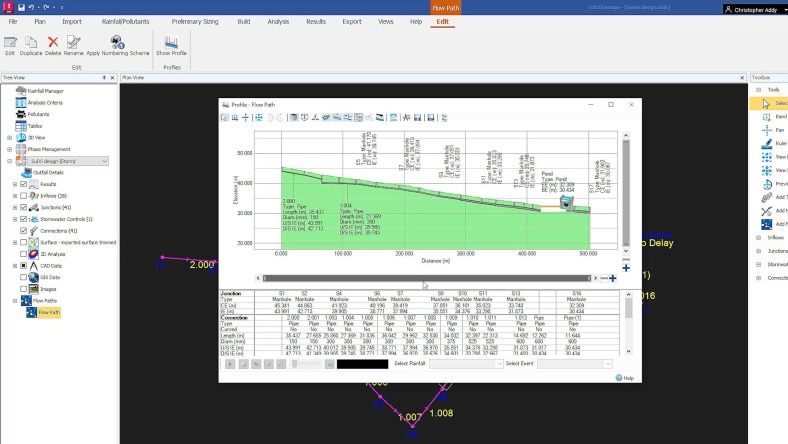Click the Edit icon in ribbon
This screenshot has height=444, width=788.
click(10, 45)
